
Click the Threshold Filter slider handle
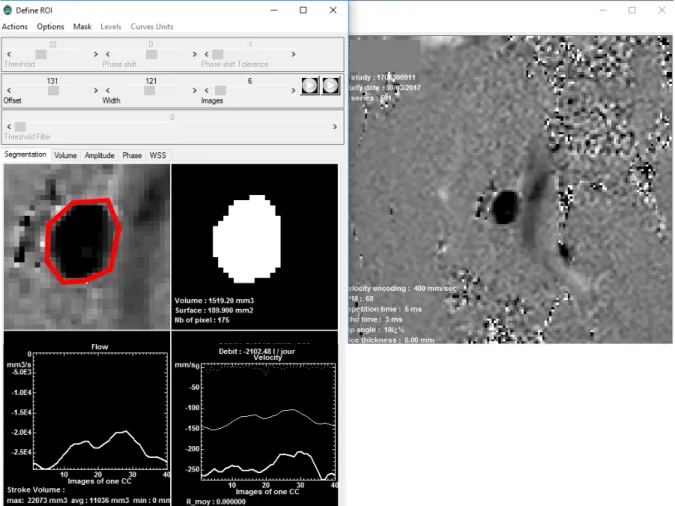point(20,127)
